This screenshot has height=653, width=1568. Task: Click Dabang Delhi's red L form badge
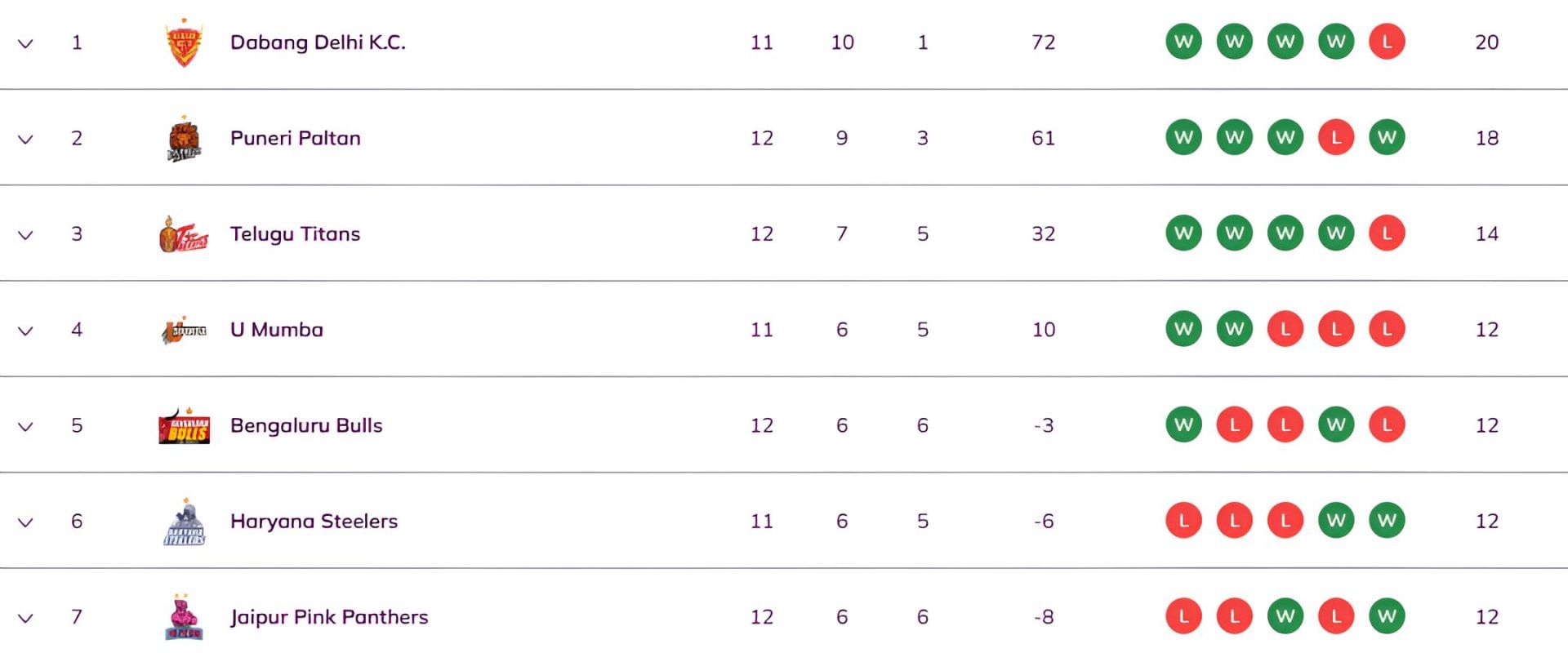[x=1386, y=42]
